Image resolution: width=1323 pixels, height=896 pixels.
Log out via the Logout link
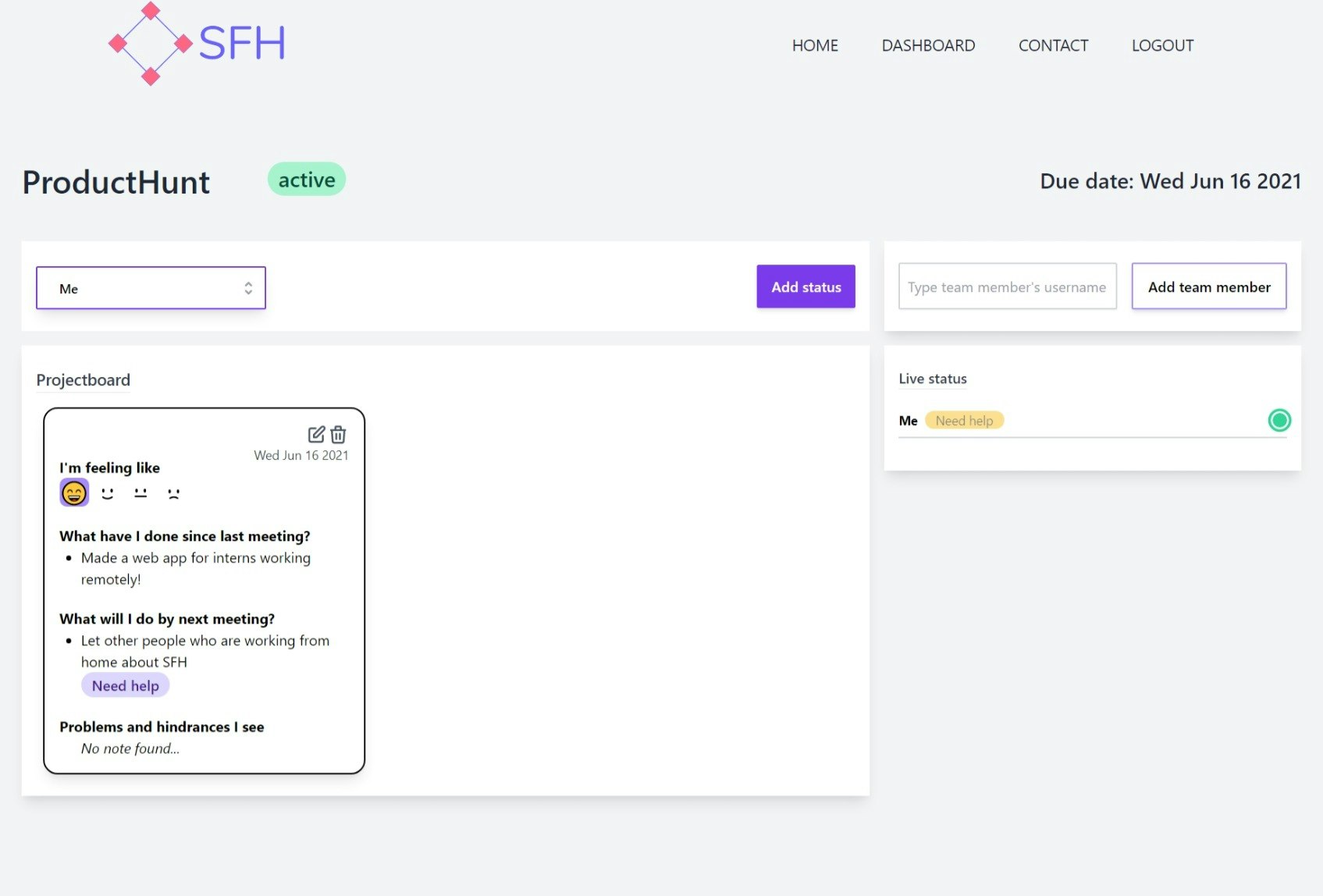point(1162,45)
